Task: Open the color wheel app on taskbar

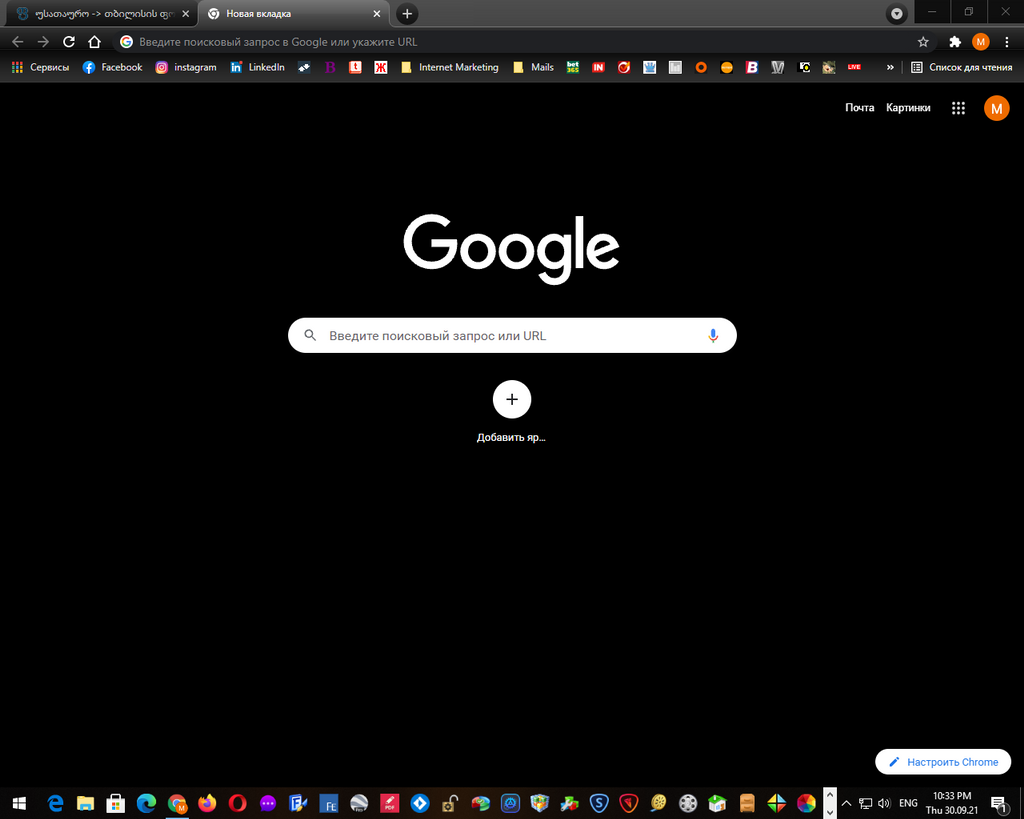Action: click(x=807, y=803)
